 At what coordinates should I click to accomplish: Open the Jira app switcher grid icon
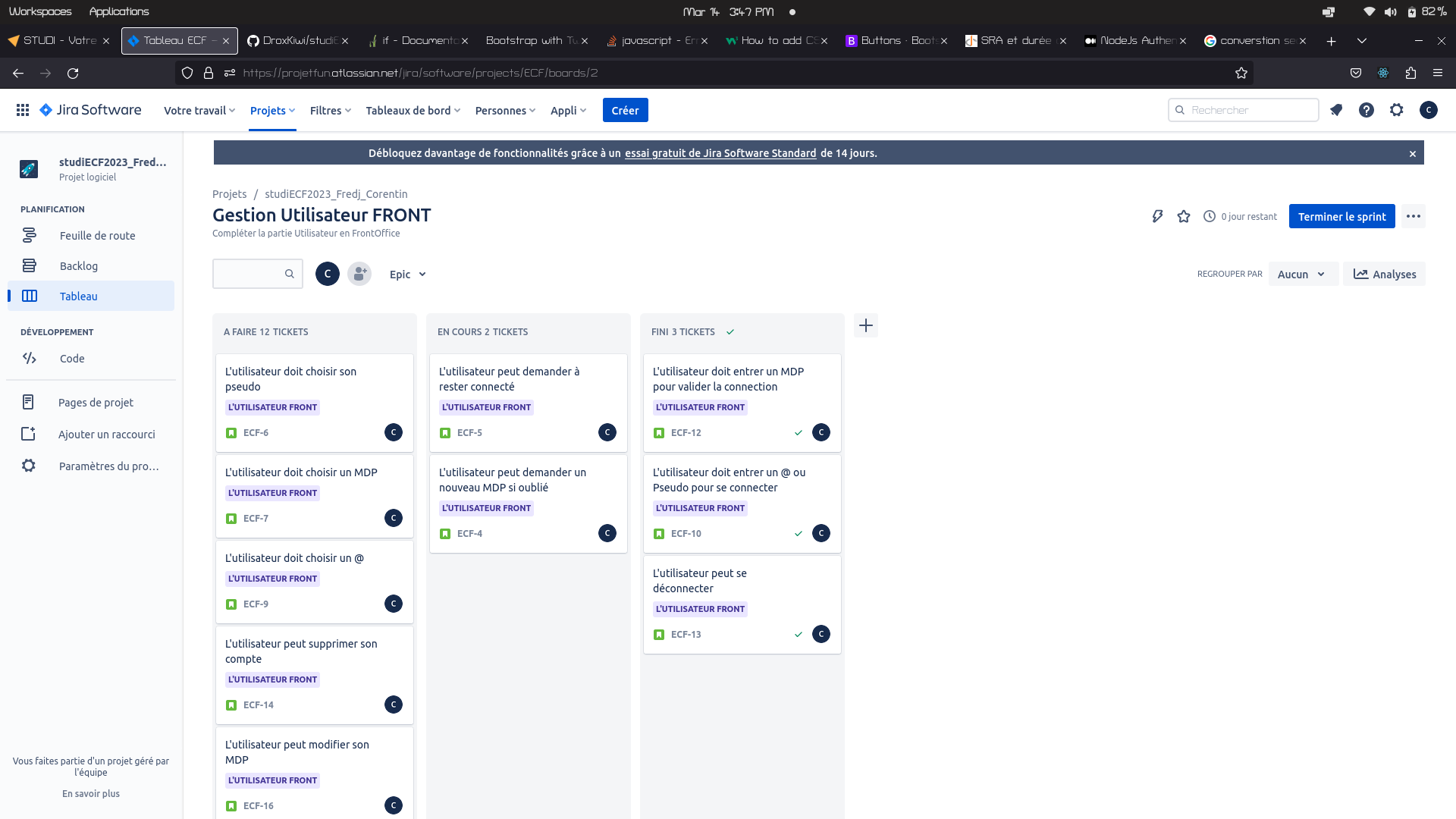coord(23,110)
